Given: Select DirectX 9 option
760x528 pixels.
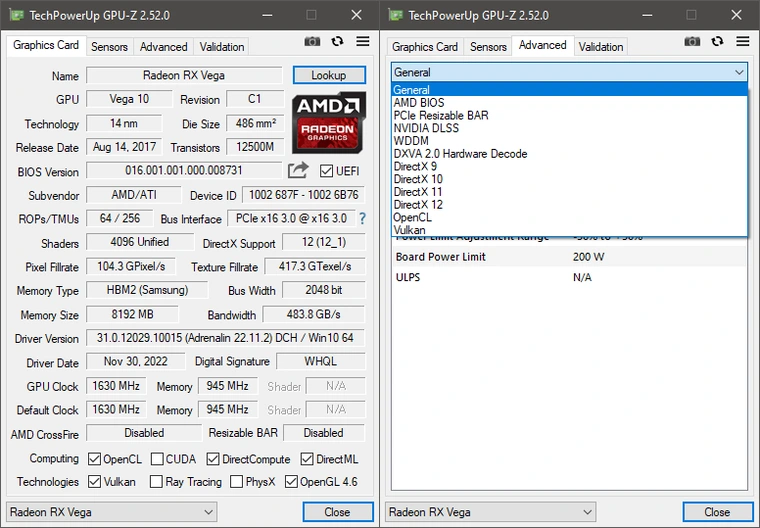Looking at the screenshot, I should coord(569,166).
